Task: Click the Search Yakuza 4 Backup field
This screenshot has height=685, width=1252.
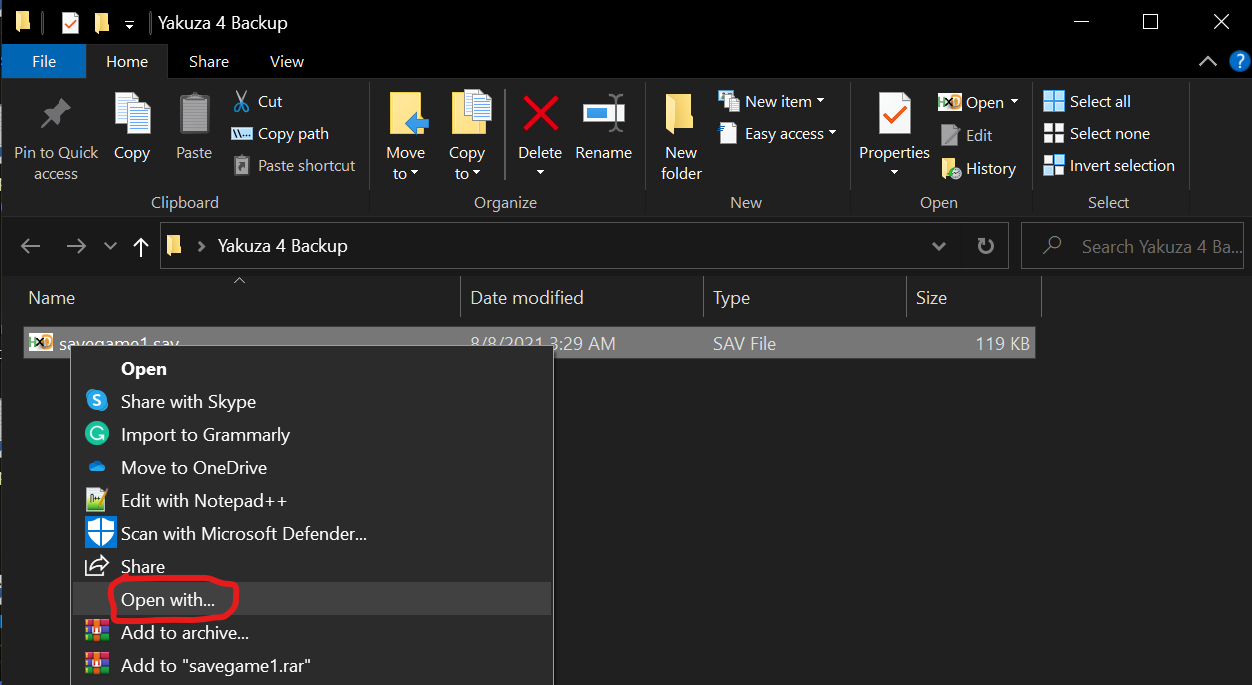Action: 1140,246
